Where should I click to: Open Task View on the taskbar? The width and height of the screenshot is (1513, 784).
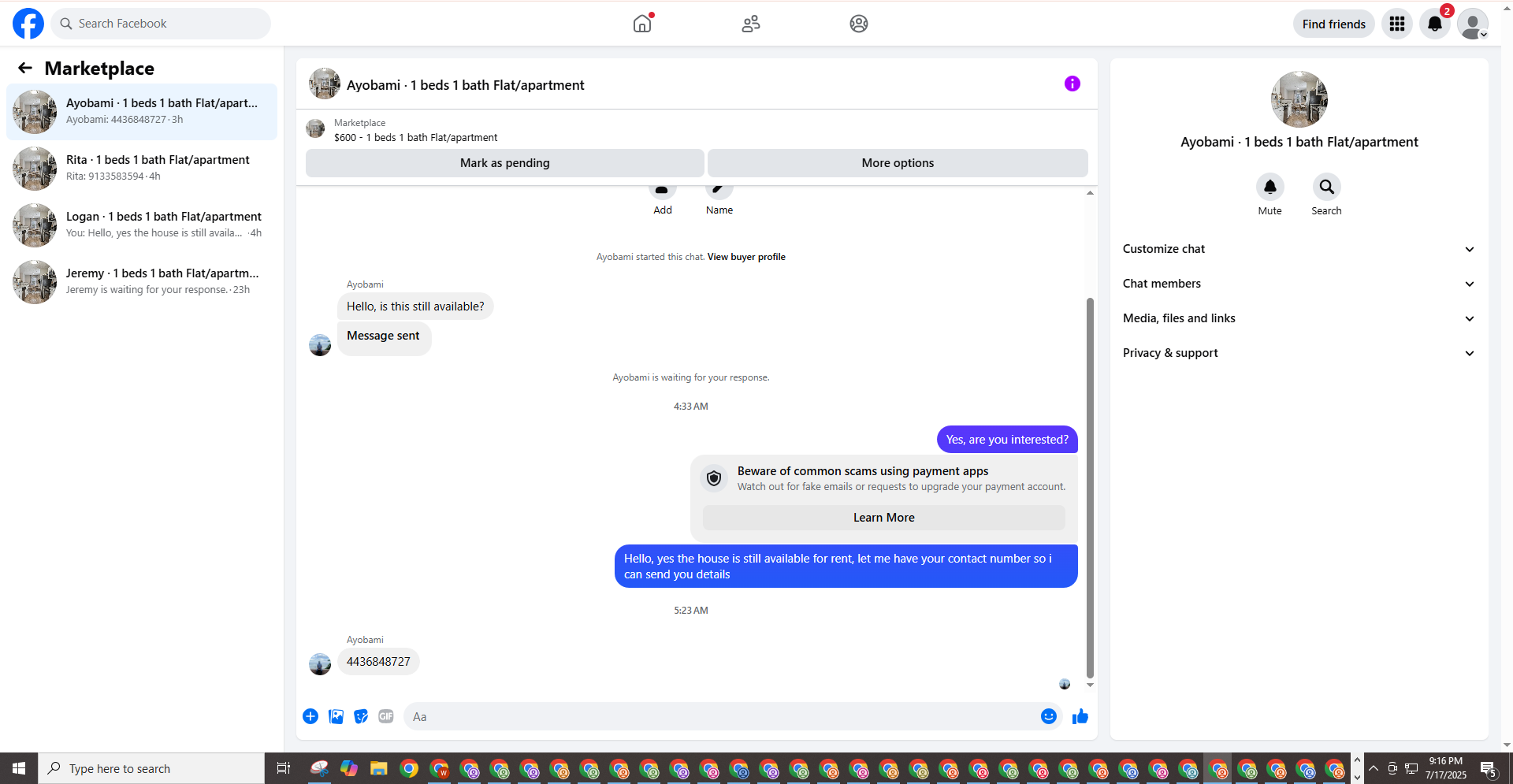pyautogui.click(x=284, y=768)
